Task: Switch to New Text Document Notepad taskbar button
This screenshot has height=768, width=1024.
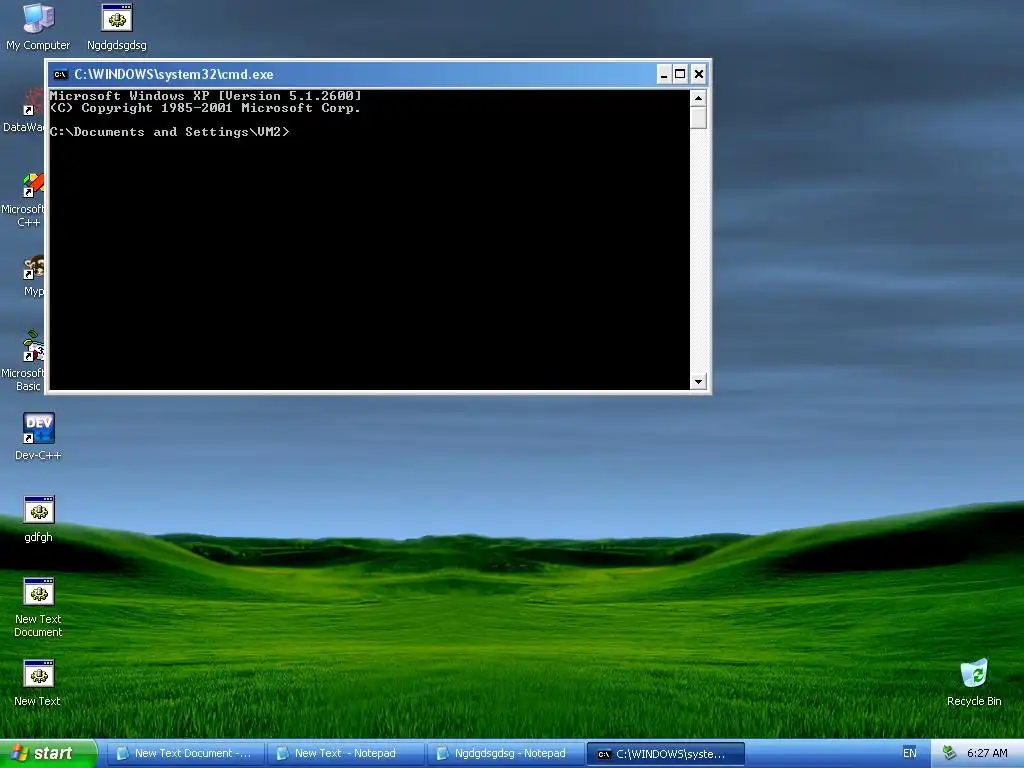Action: coord(185,754)
